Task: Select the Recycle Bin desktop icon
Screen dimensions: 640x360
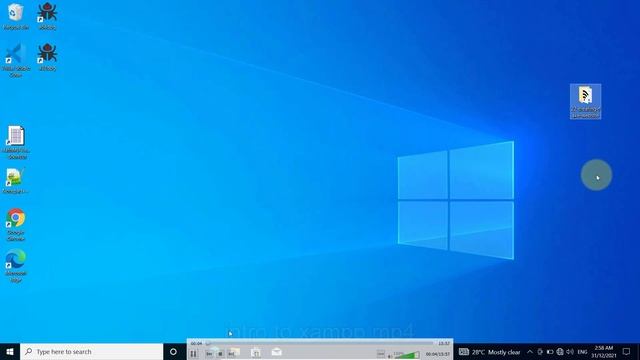Action: click(x=16, y=16)
